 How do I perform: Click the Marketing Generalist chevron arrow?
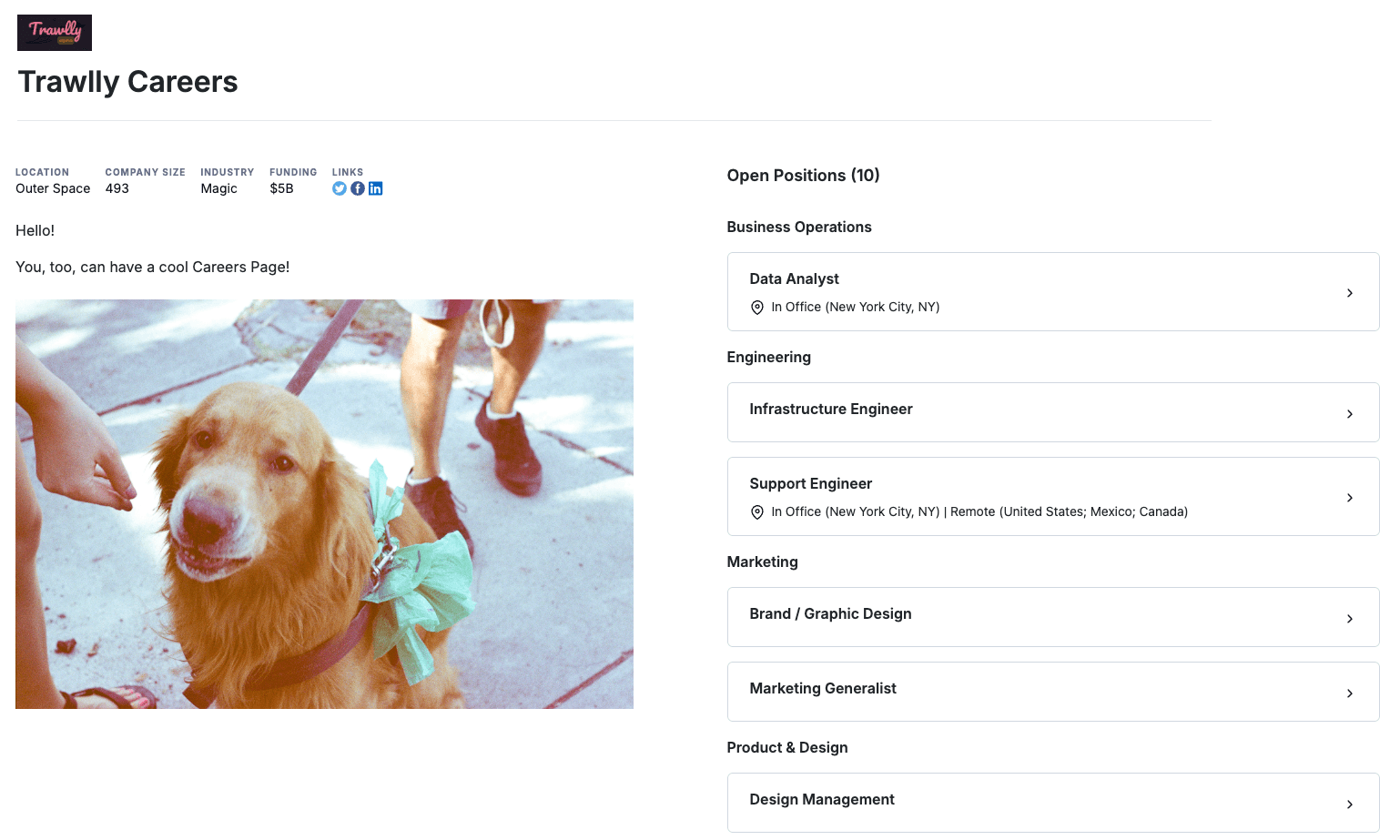[1349, 693]
